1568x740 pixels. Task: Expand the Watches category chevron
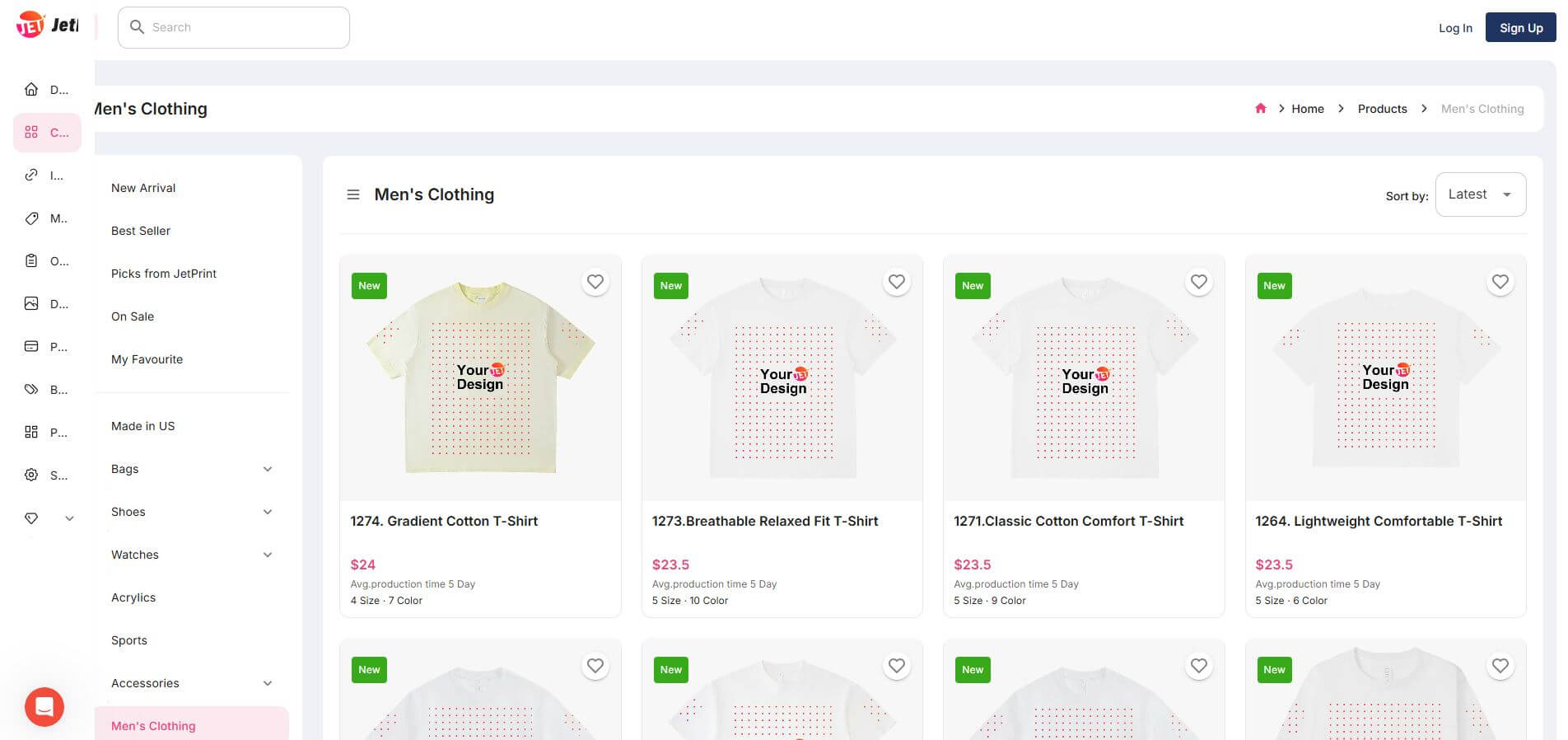(x=268, y=555)
